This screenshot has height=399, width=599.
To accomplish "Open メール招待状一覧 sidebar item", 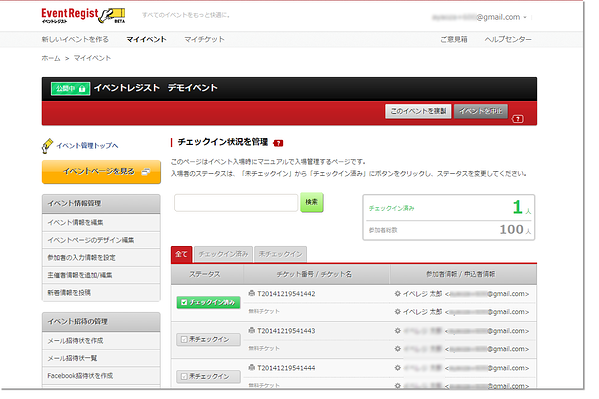I will tap(101, 358).
